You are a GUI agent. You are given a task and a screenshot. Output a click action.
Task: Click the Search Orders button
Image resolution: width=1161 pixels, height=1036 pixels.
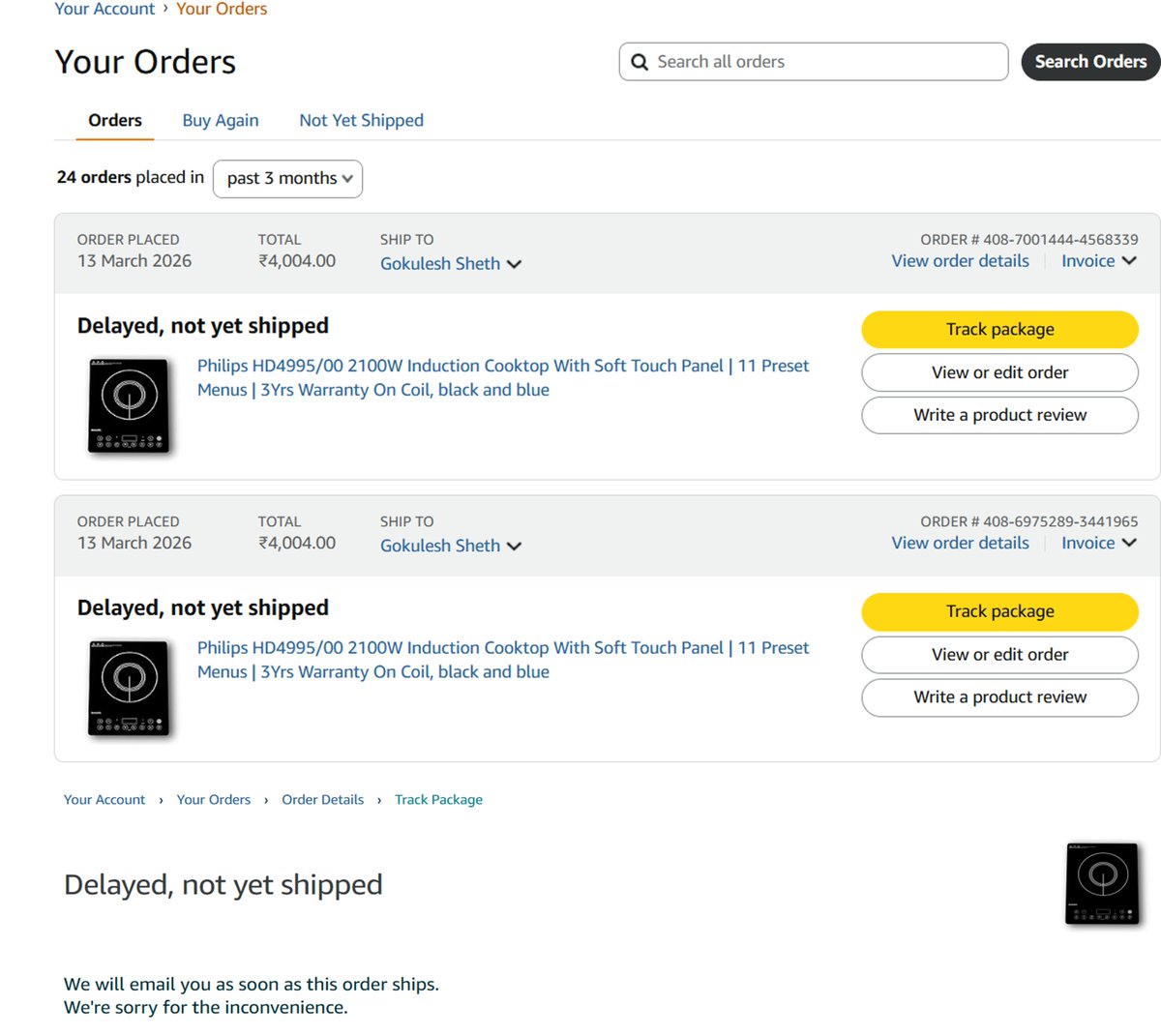[x=1090, y=62]
